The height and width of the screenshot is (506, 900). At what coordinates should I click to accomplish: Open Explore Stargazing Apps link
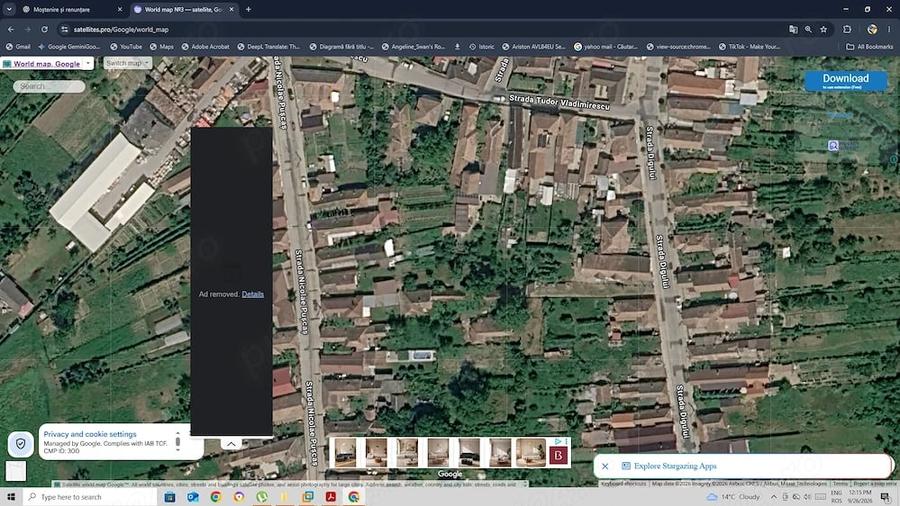point(675,466)
